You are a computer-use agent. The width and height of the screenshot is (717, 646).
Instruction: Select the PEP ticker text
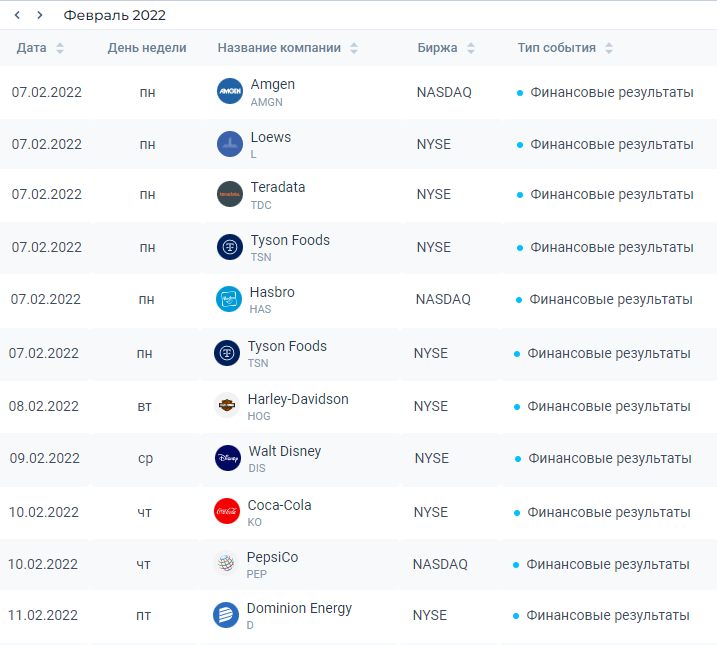pos(257,574)
